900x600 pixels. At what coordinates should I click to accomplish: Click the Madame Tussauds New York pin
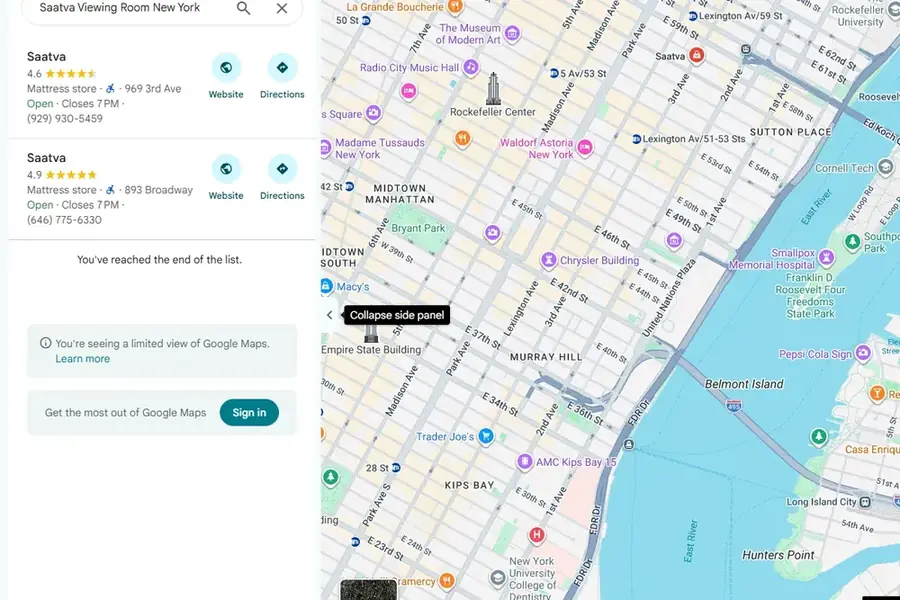pyautogui.click(x=325, y=148)
